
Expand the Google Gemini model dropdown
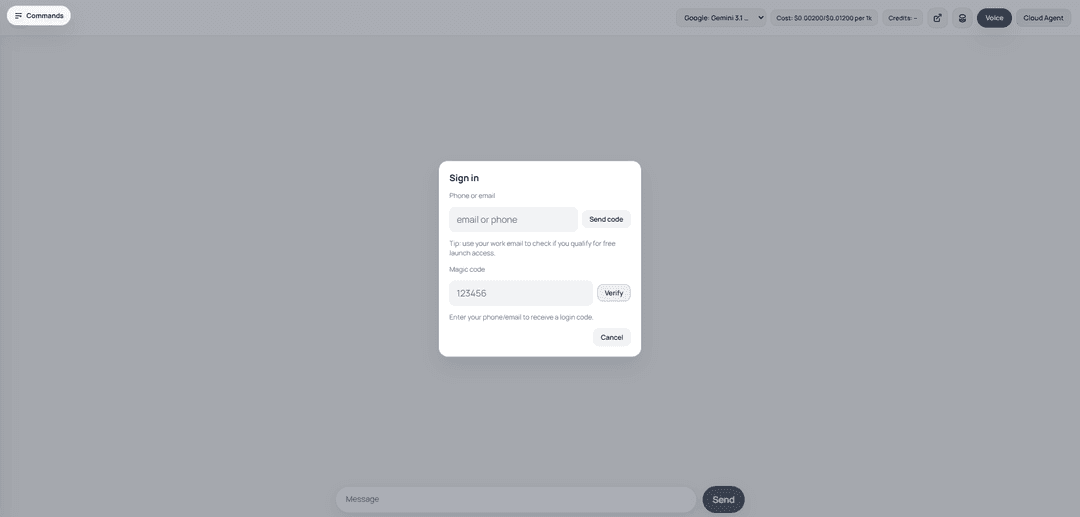722,18
